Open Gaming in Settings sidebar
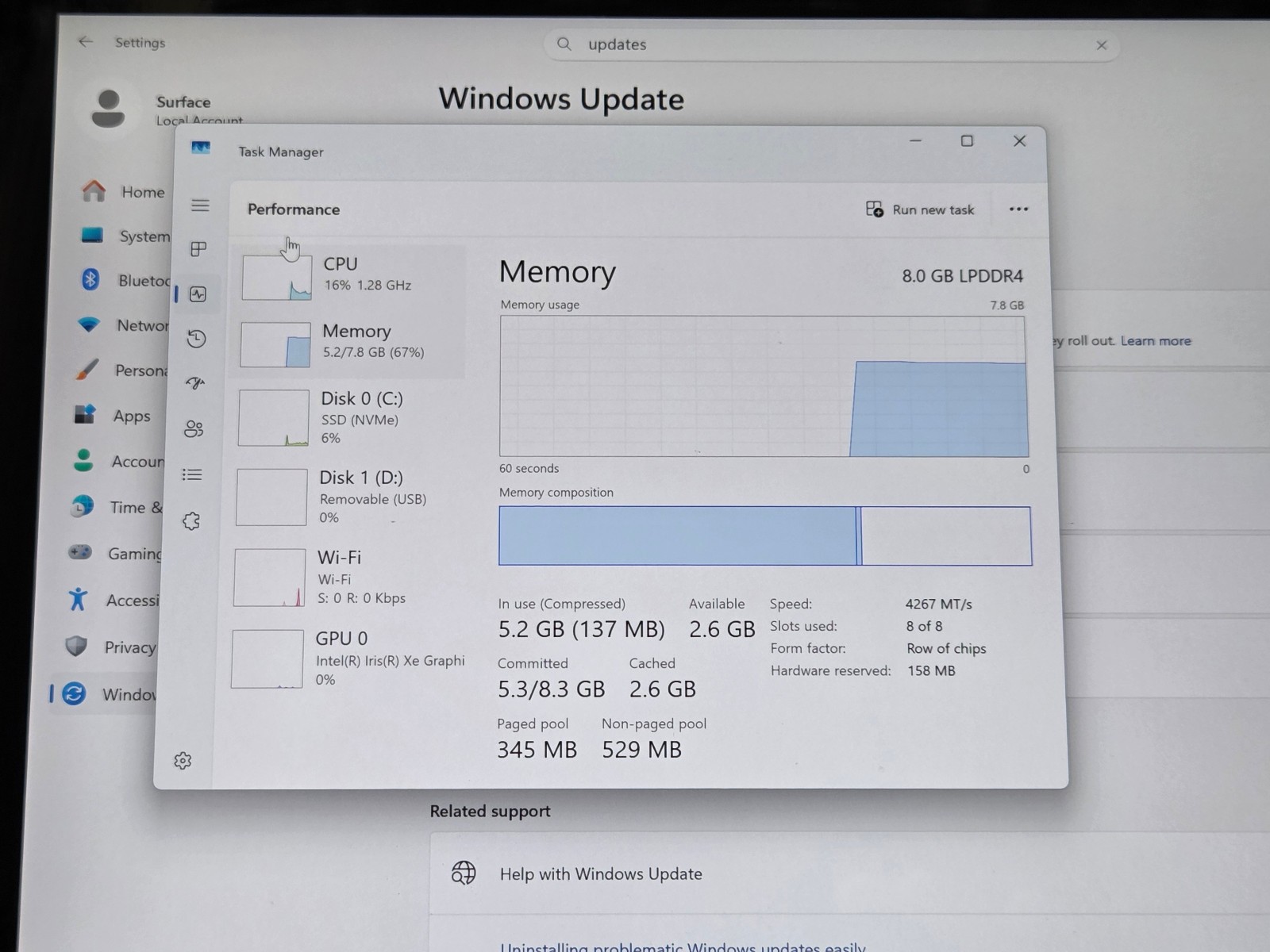Screen dimensions: 1270x952 tap(114, 553)
